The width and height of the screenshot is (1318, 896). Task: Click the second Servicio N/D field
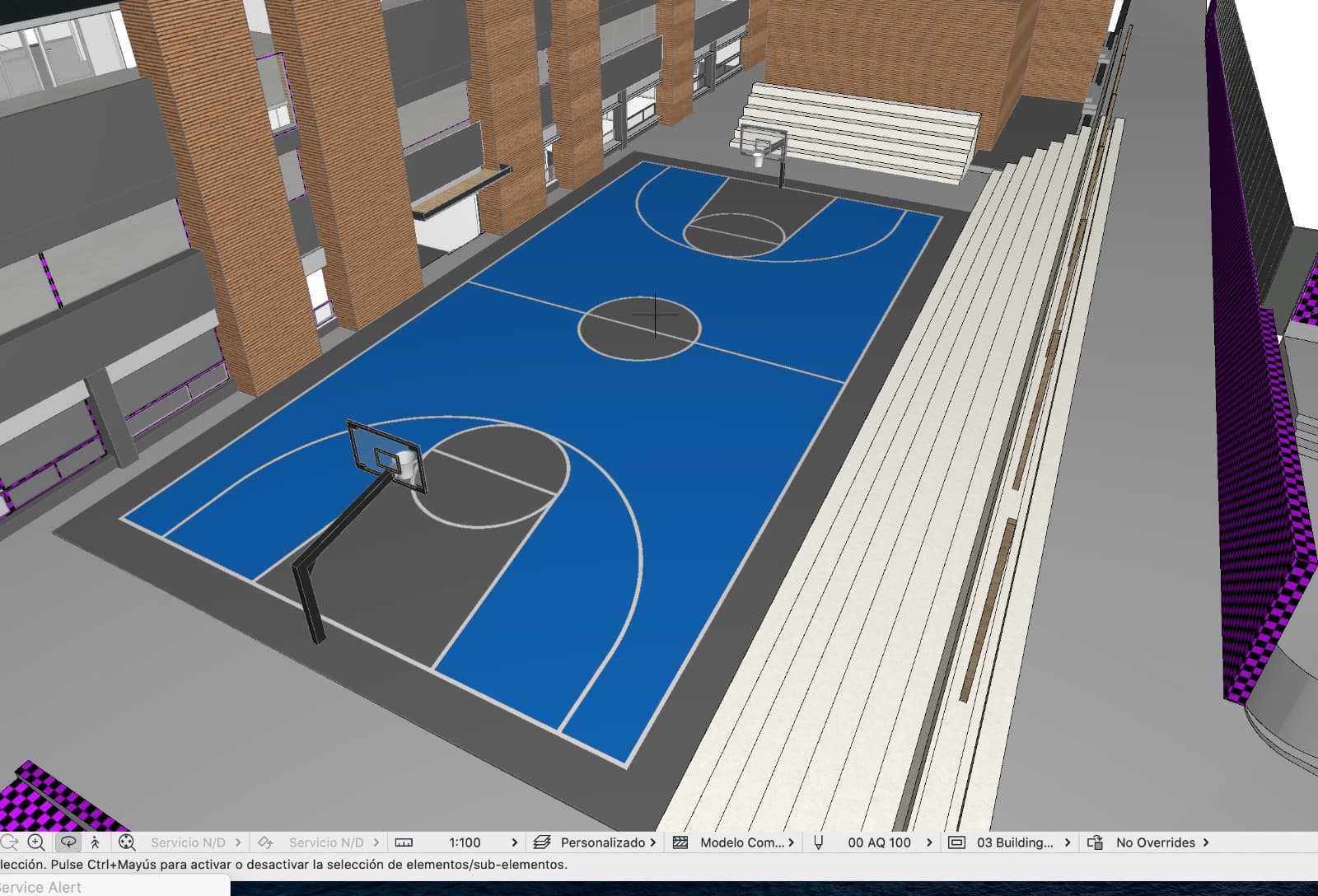326,842
